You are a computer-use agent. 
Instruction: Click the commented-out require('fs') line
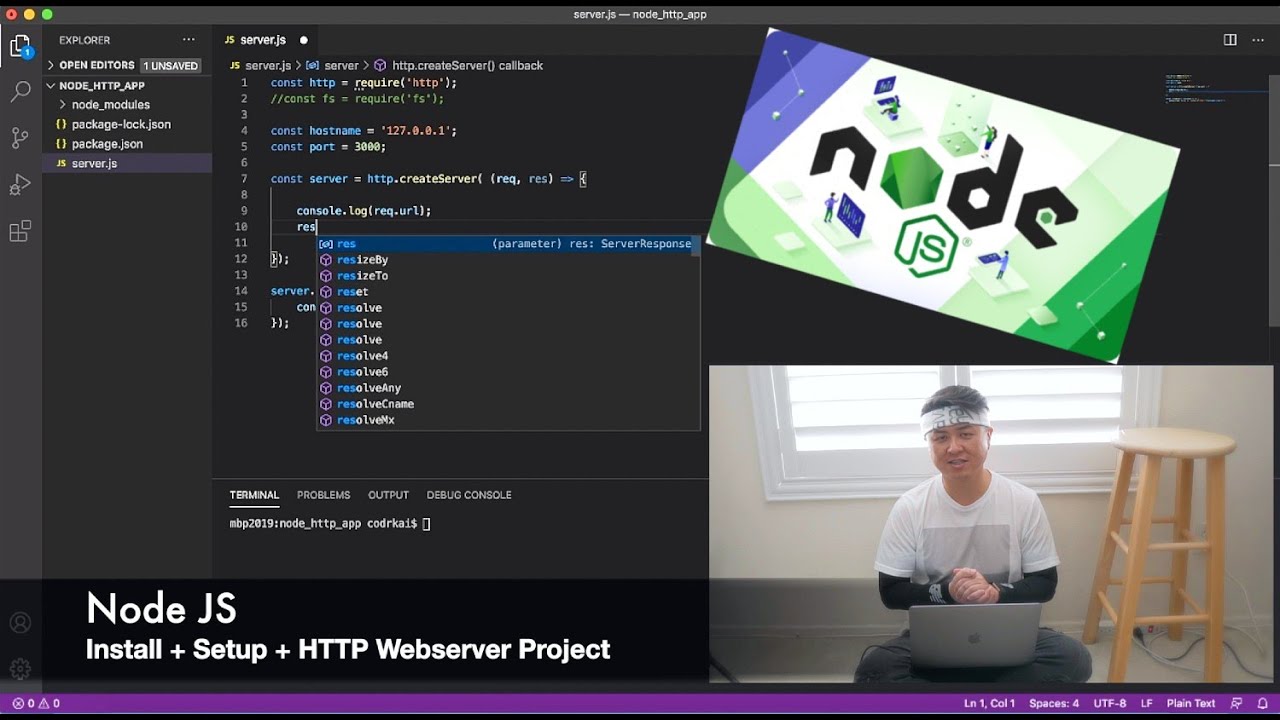click(357, 99)
